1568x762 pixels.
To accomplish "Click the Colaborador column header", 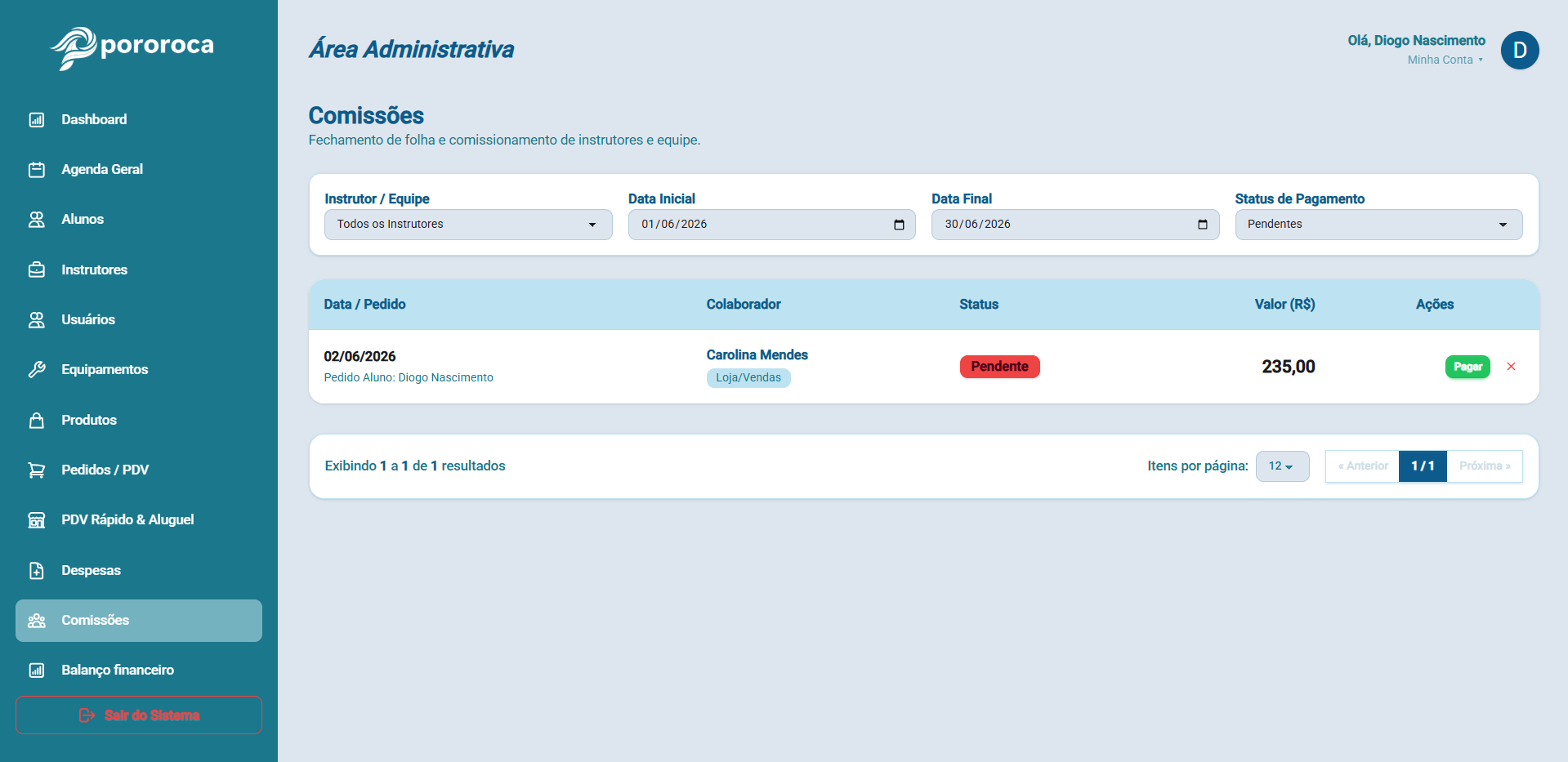I will pos(744,305).
